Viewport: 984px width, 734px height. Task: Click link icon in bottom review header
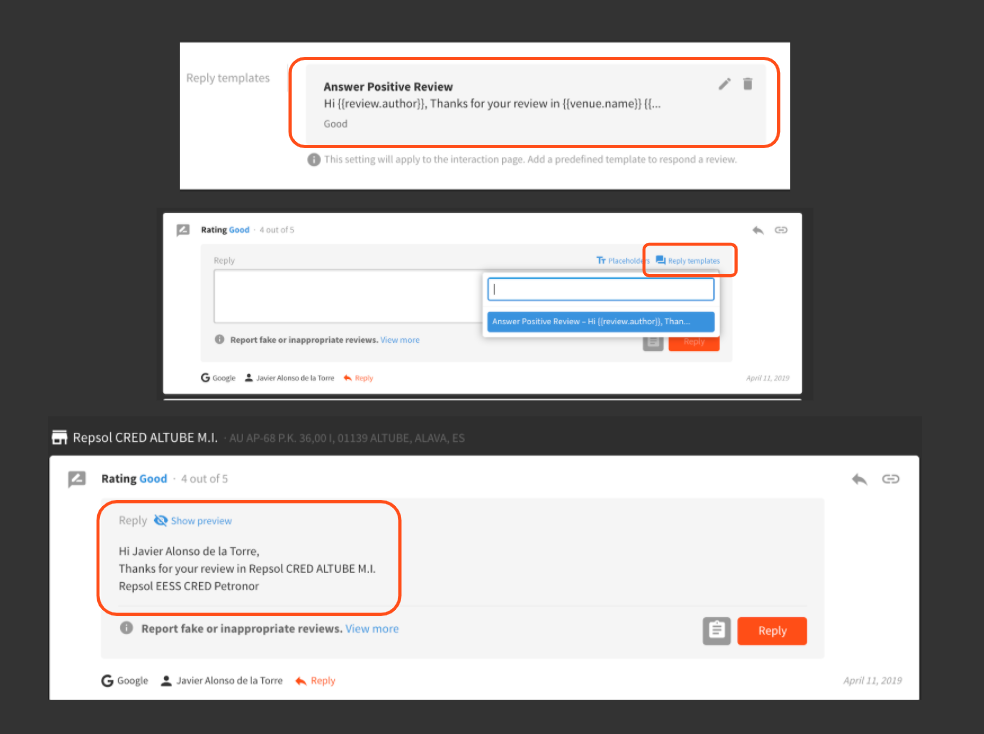pos(890,479)
